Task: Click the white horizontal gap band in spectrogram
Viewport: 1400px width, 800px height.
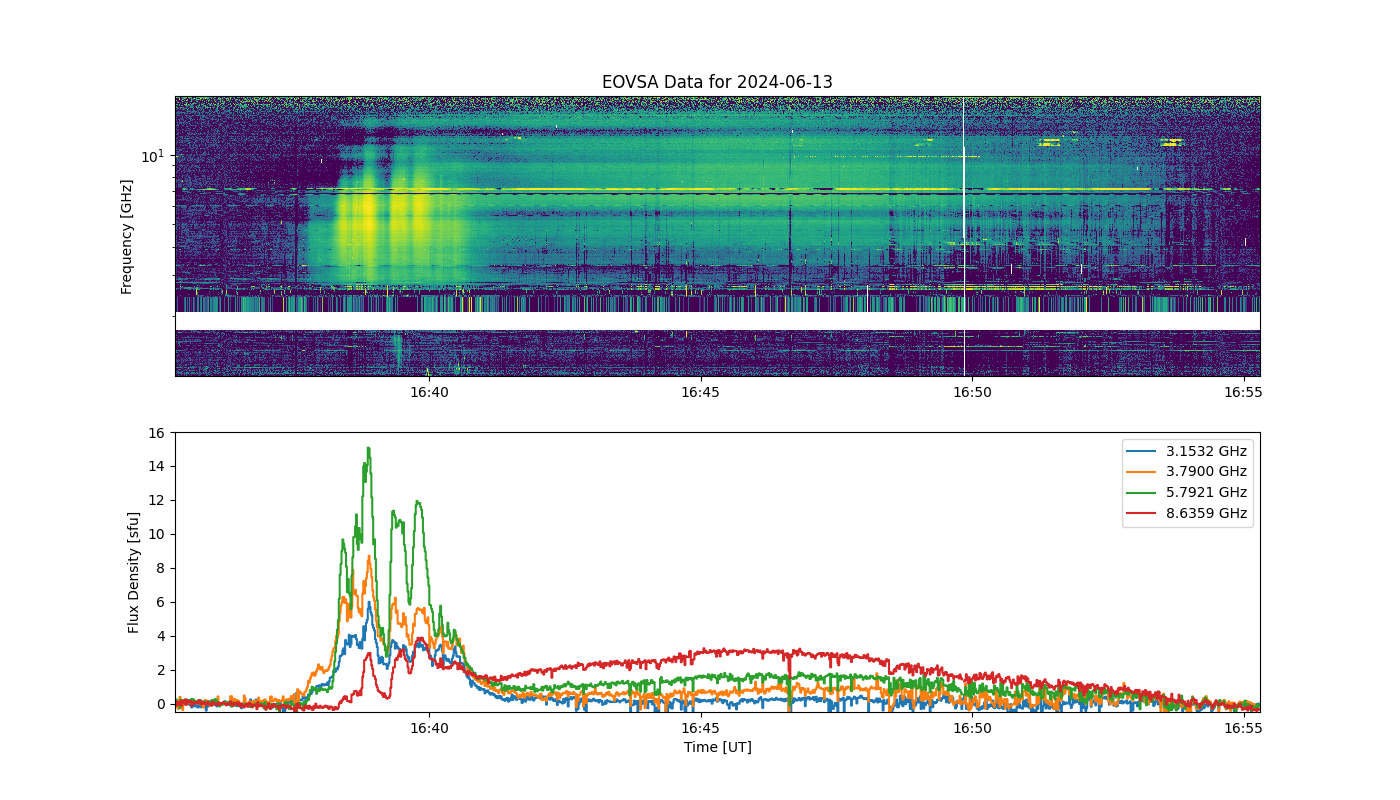Action: coord(717,321)
